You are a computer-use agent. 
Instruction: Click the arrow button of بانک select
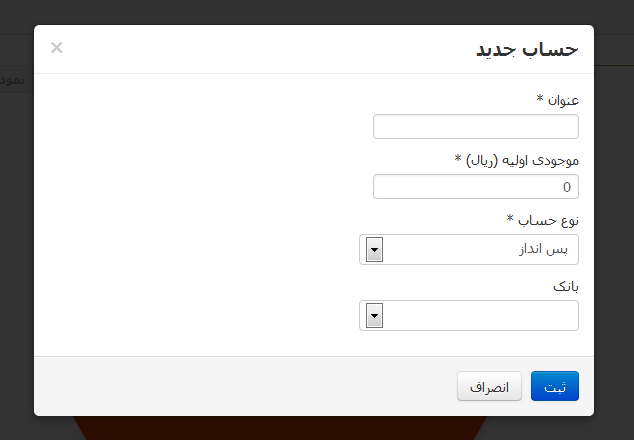click(375, 316)
